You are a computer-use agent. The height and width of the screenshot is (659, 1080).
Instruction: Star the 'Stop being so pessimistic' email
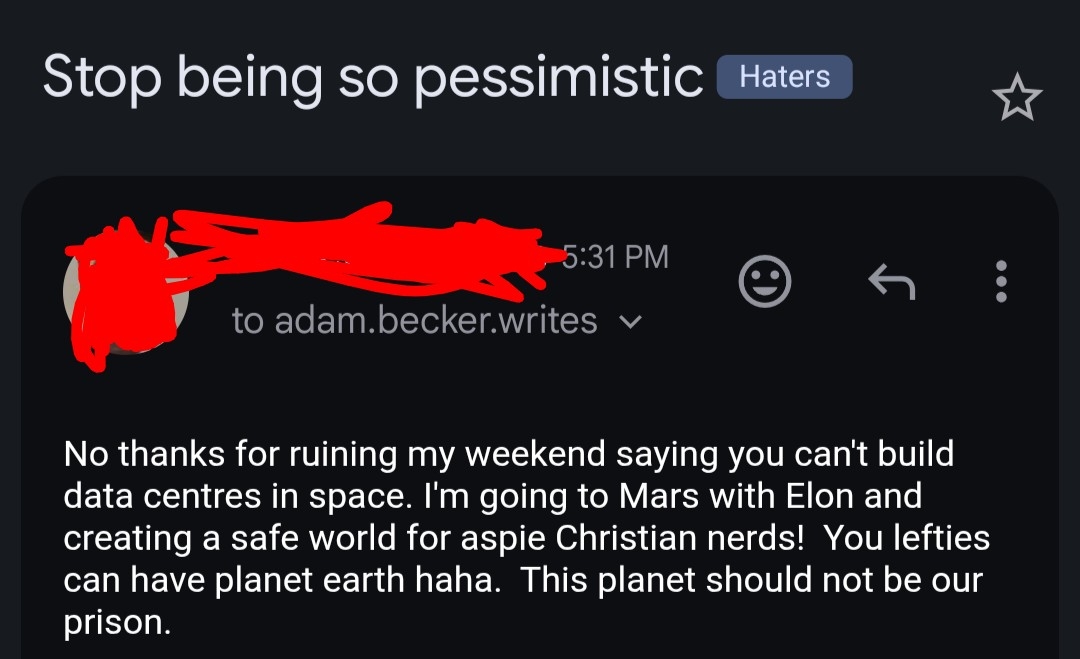click(1016, 99)
